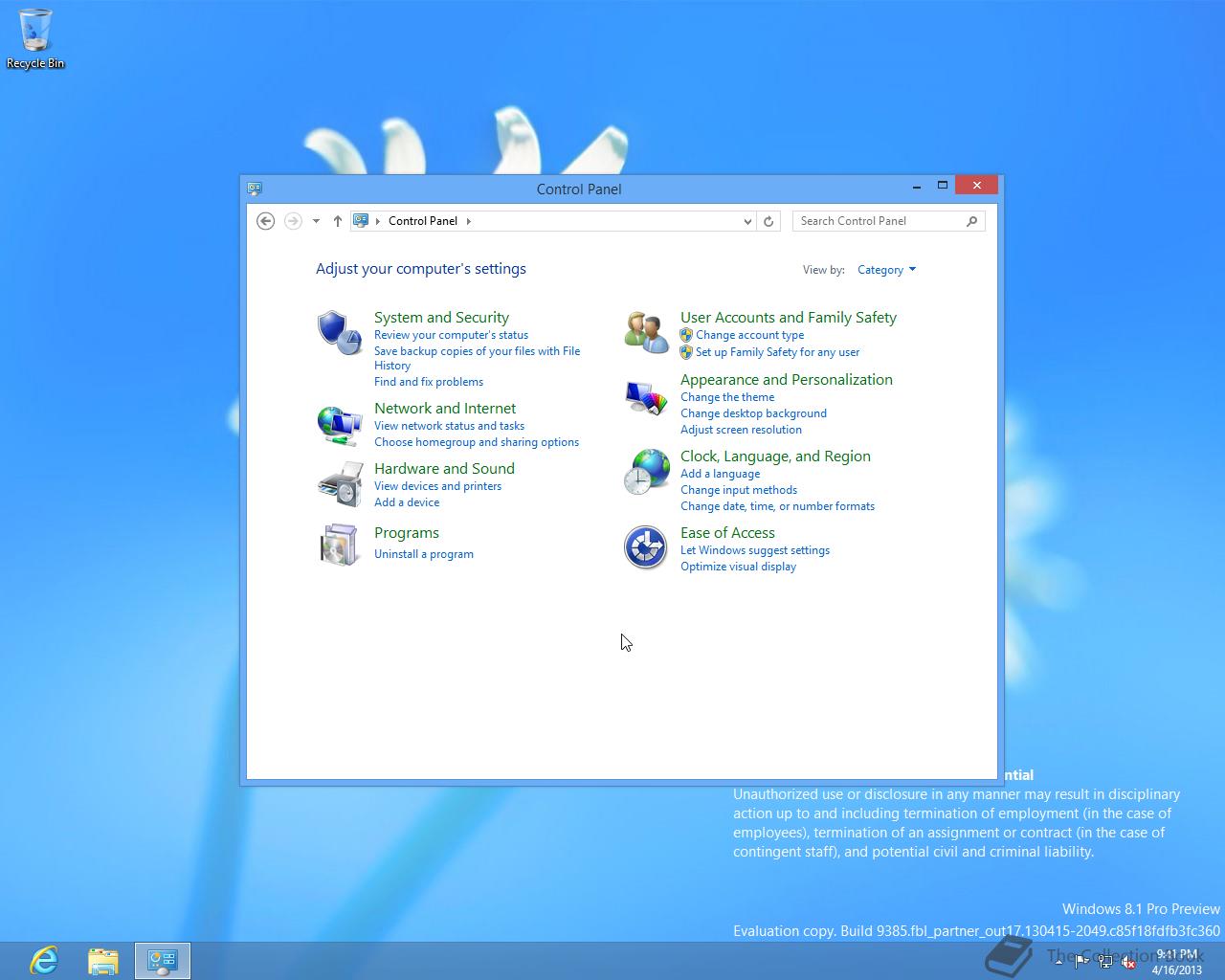Open the Ease of Access icon
The height and width of the screenshot is (980, 1225).
tap(646, 547)
